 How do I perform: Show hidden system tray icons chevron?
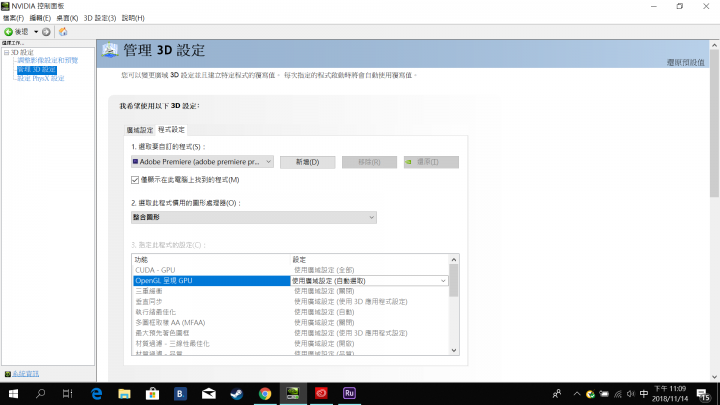(577, 394)
